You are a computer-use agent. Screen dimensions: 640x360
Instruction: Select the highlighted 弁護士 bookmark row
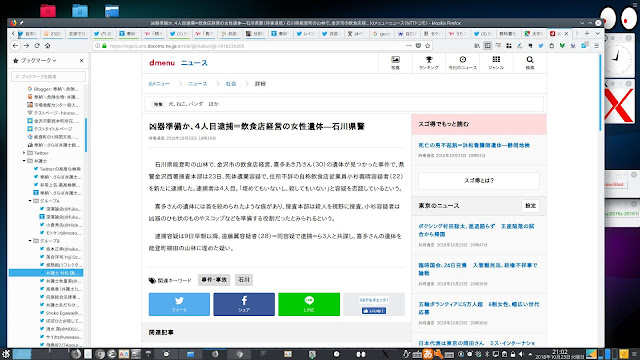coord(46,273)
